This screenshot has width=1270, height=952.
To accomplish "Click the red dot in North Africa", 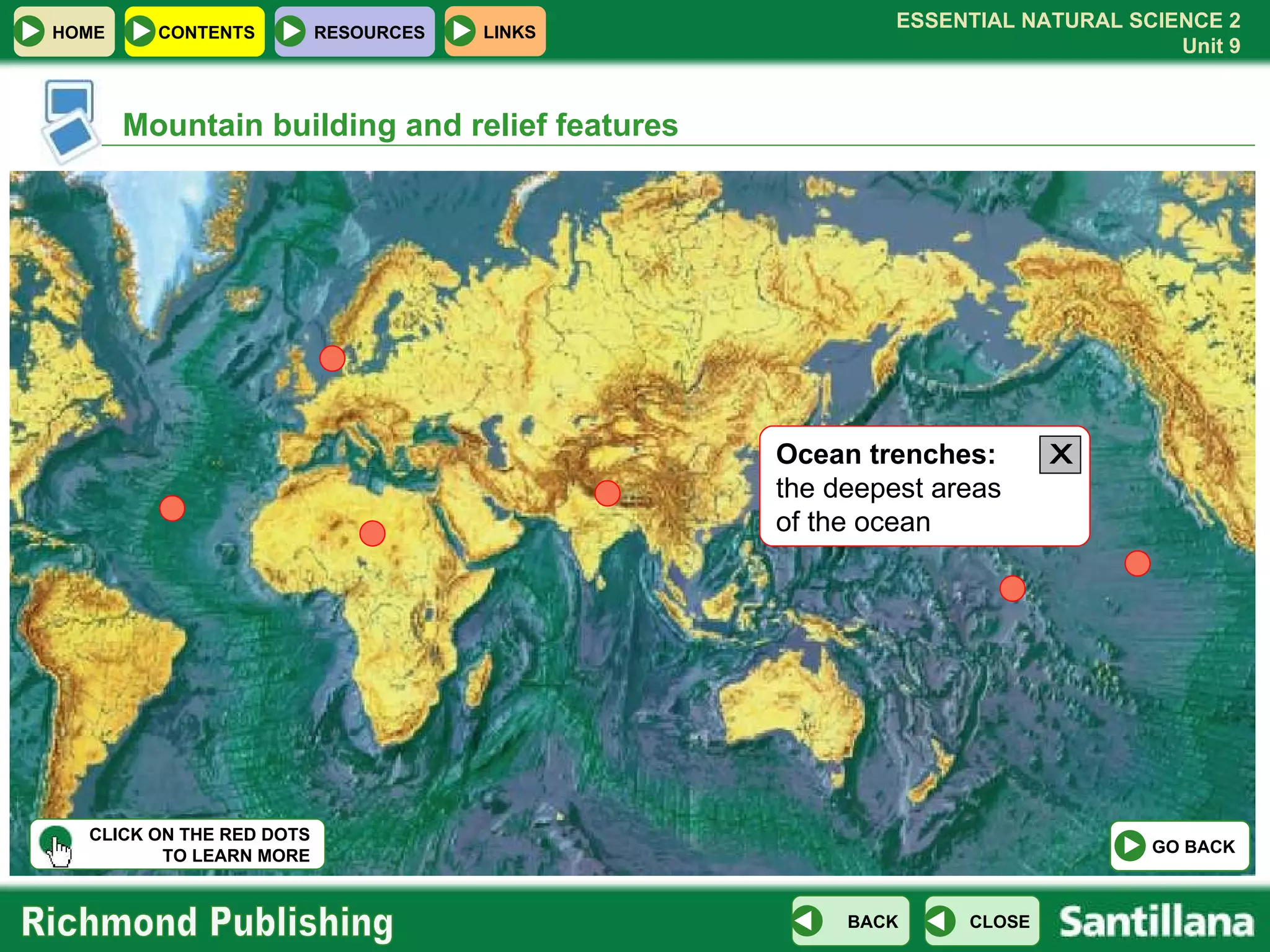I will pos(372,533).
